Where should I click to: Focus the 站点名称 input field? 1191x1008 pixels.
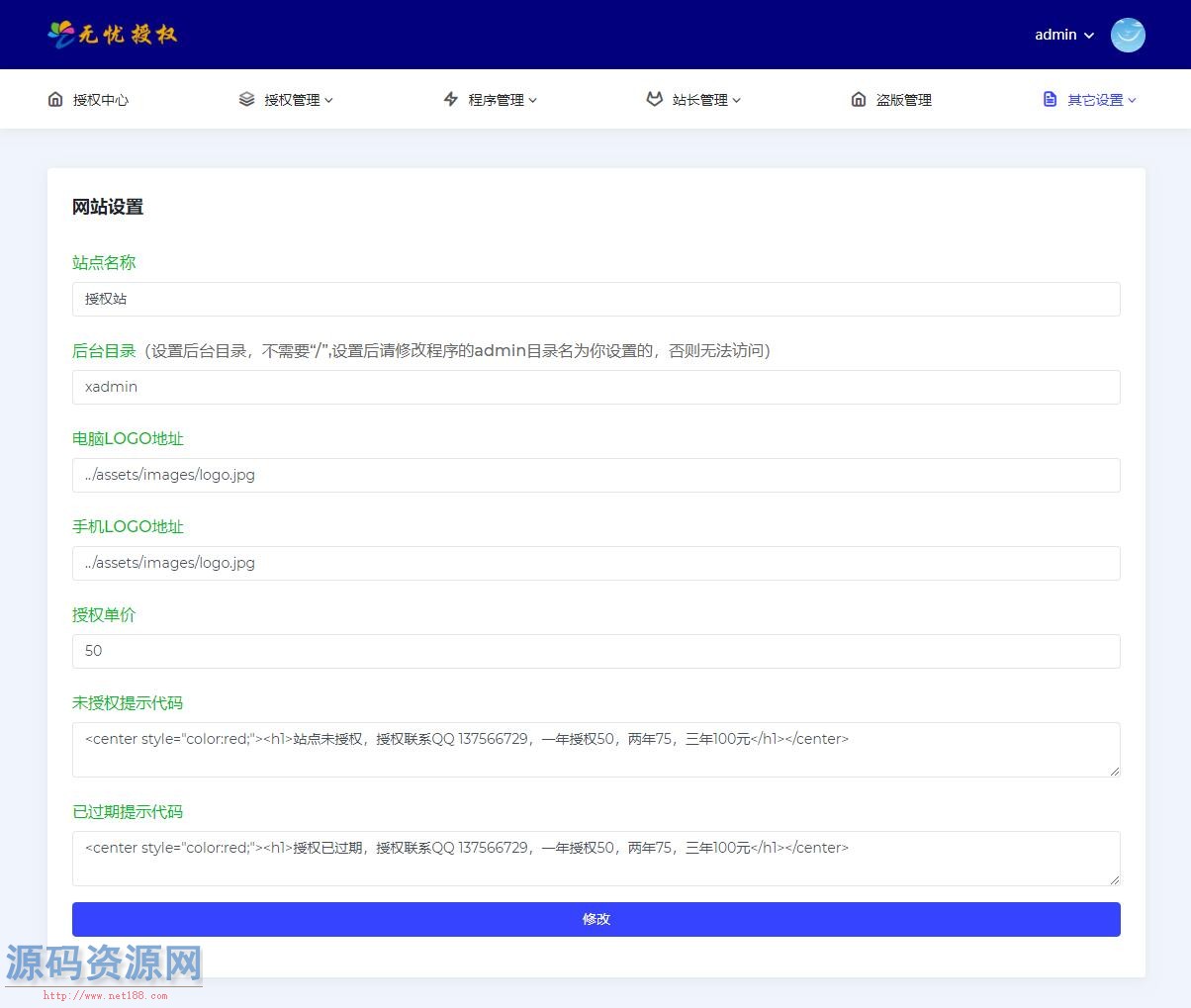point(596,299)
